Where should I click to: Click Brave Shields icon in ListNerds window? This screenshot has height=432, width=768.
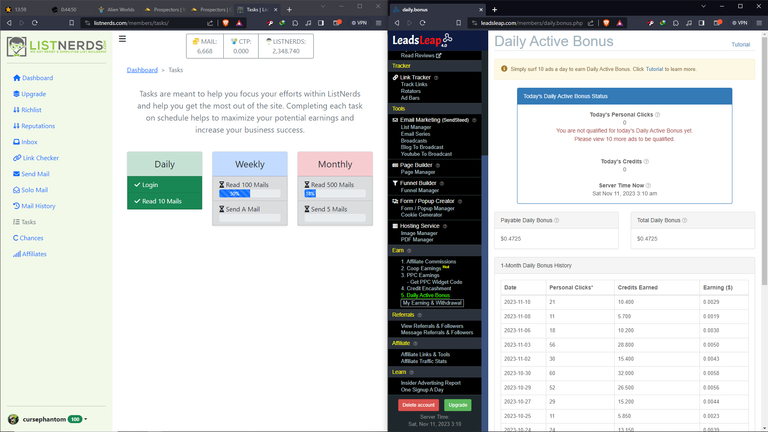(226, 23)
